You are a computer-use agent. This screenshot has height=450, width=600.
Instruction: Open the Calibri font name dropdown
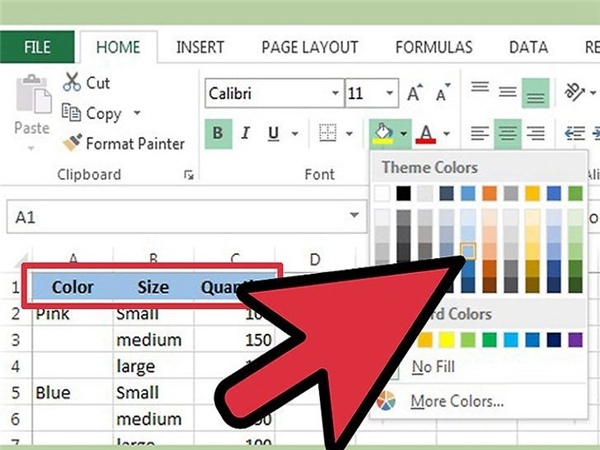332,94
